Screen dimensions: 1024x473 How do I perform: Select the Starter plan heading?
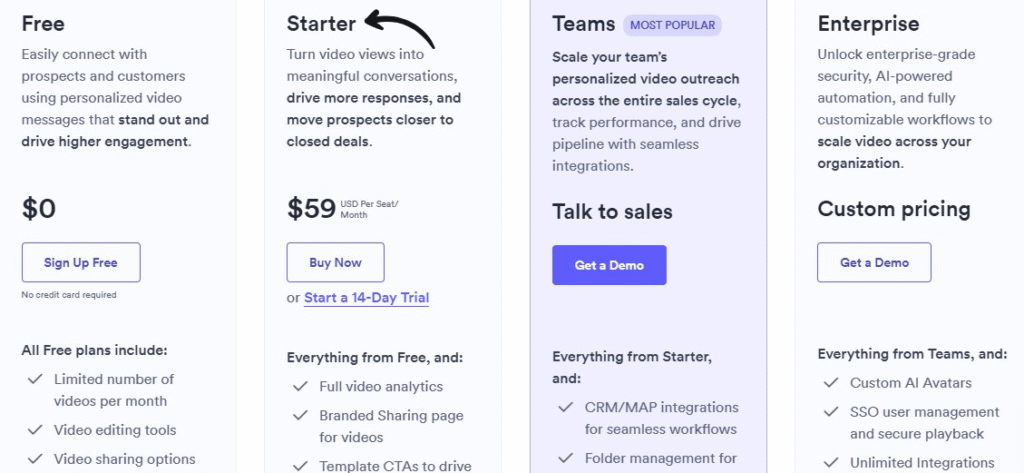tap(321, 23)
